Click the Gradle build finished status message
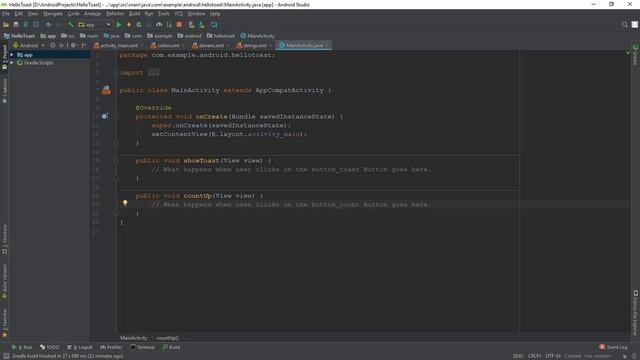Image resolution: width=640 pixels, height=360 pixels. point(67,356)
